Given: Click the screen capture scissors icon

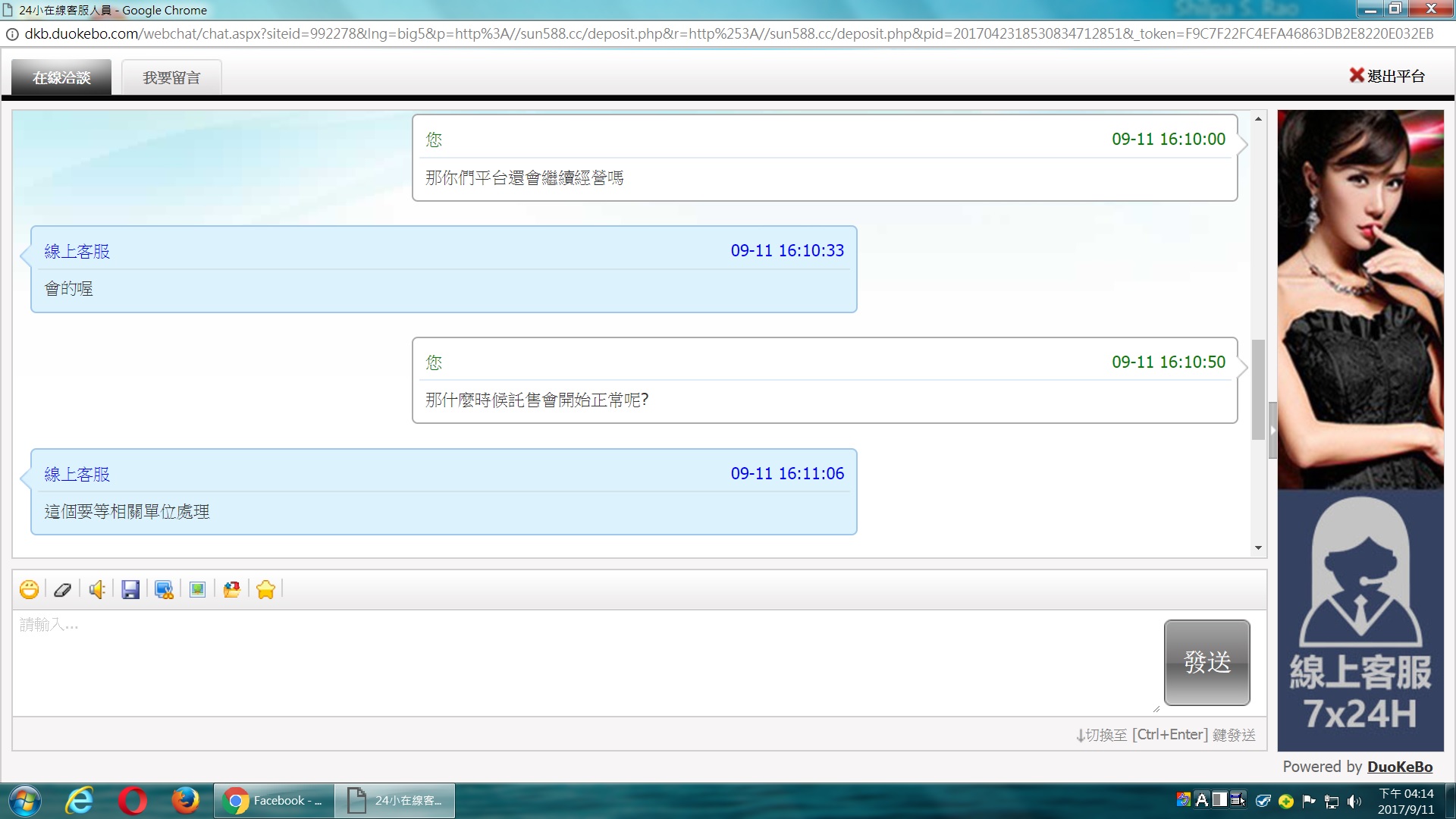Looking at the screenshot, I should tap(164, 589).
